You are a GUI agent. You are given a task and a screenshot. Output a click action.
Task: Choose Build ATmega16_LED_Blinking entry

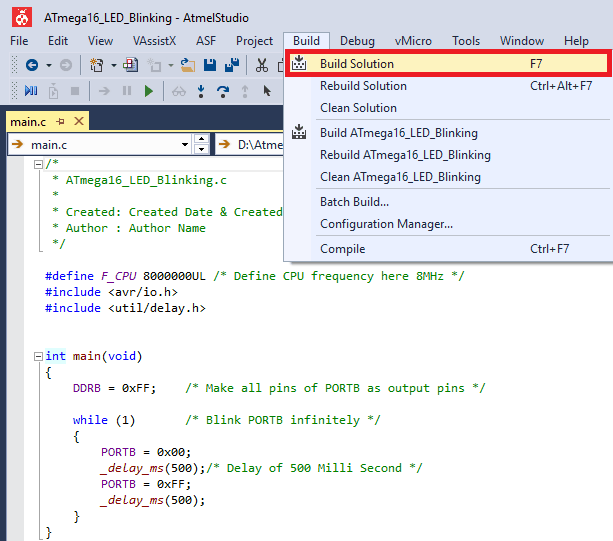(448, 133)
